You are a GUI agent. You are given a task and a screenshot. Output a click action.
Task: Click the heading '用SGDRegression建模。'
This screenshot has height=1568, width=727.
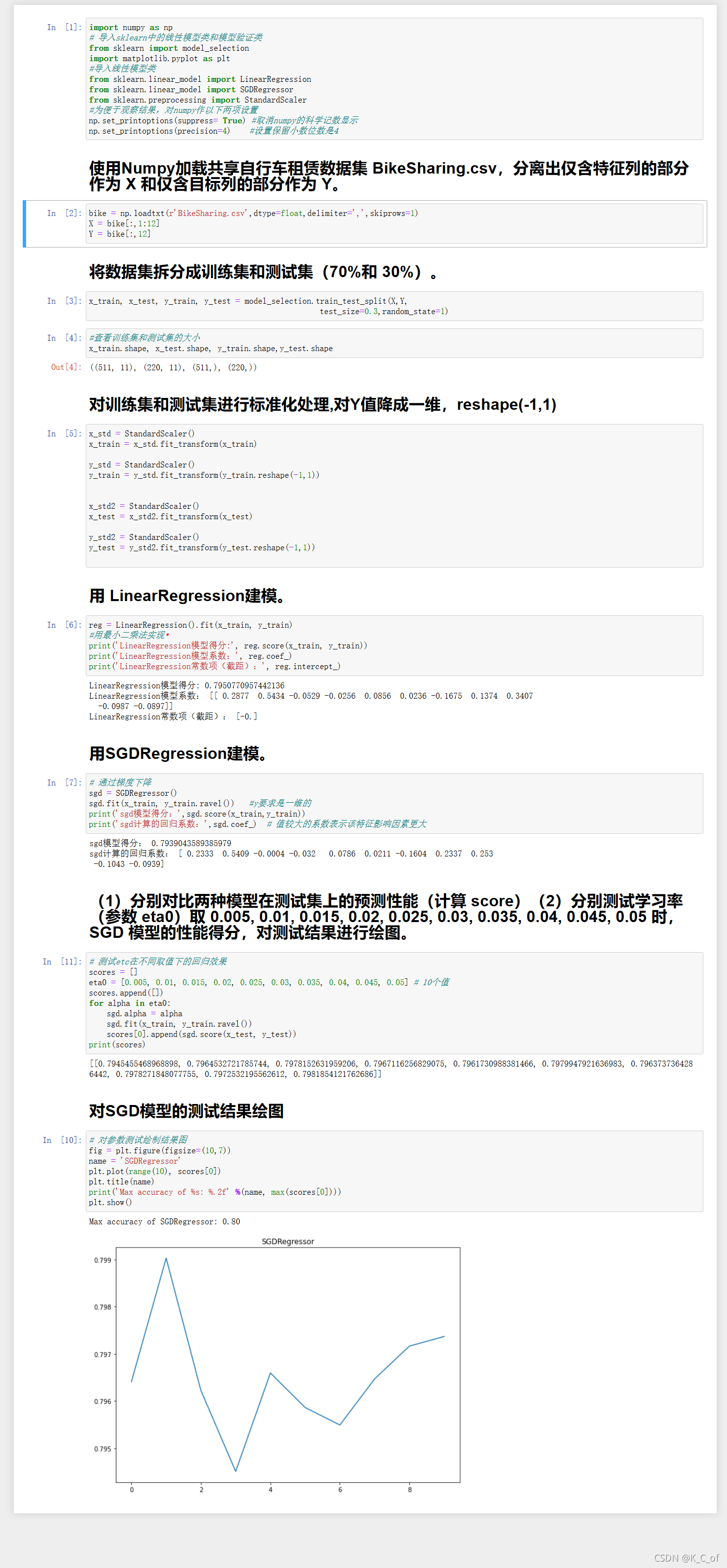[x=179, y=753]
